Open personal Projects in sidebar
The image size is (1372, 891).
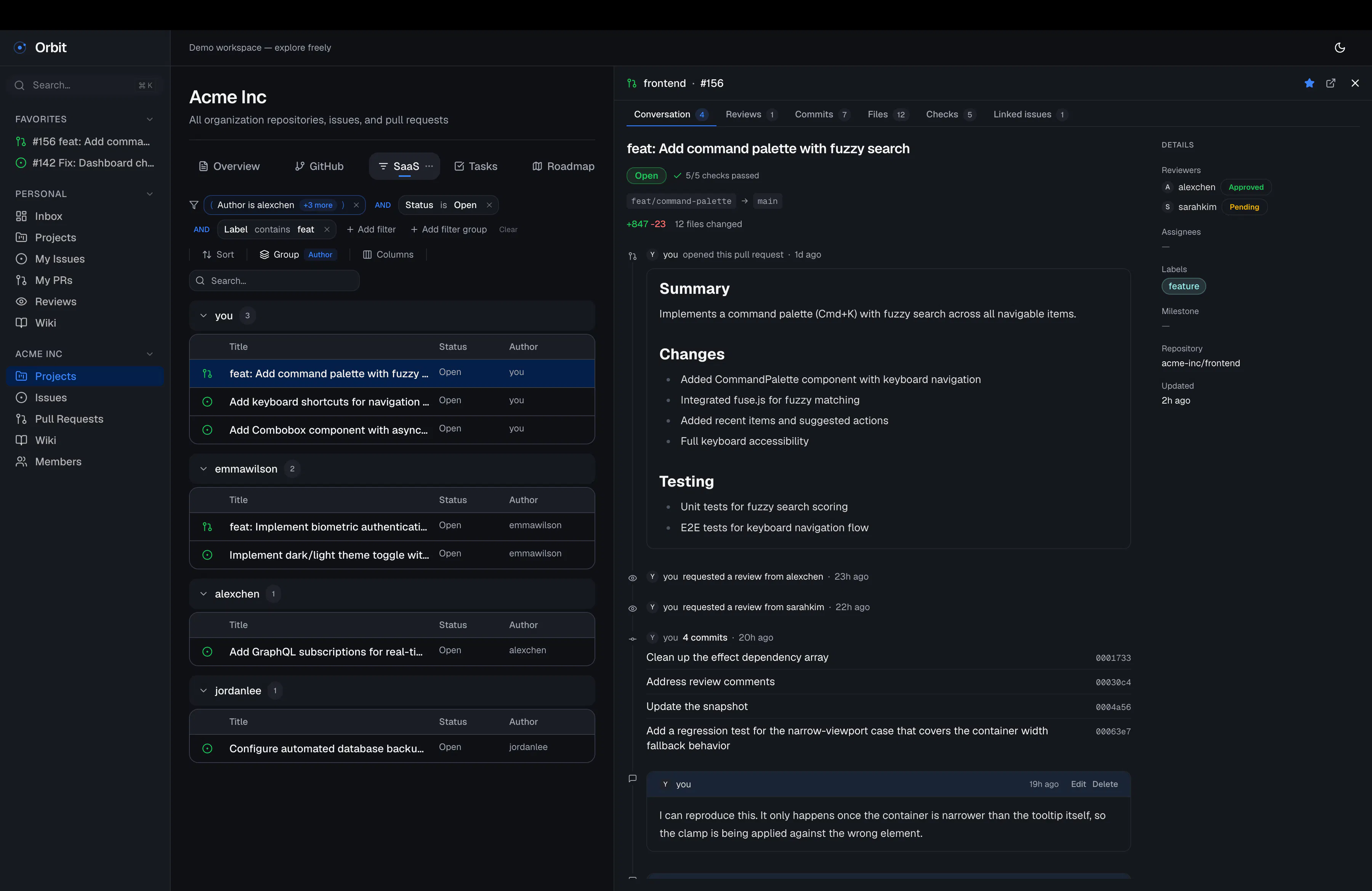85,237
